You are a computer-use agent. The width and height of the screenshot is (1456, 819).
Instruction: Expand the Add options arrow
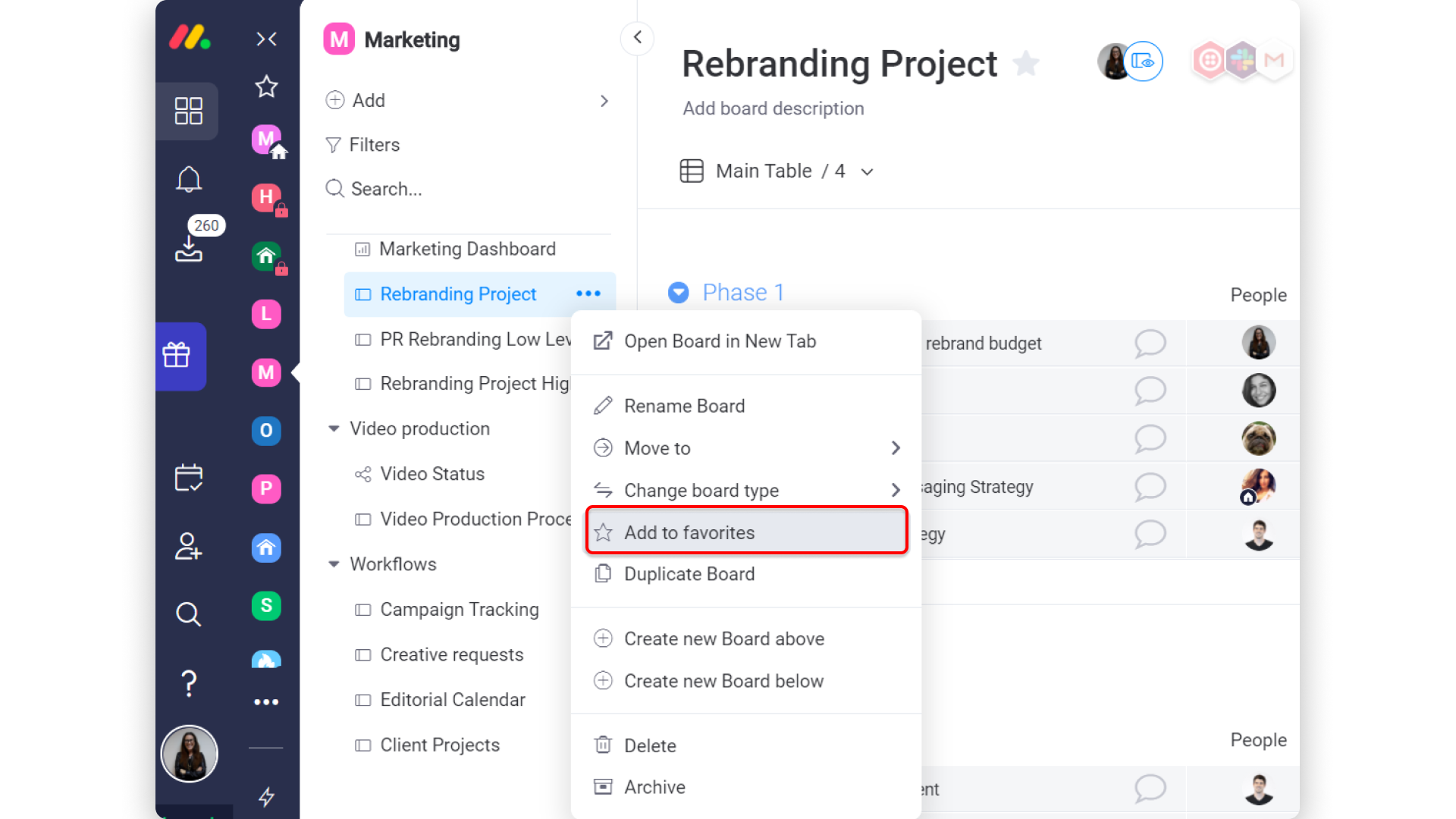pos(604,101)
